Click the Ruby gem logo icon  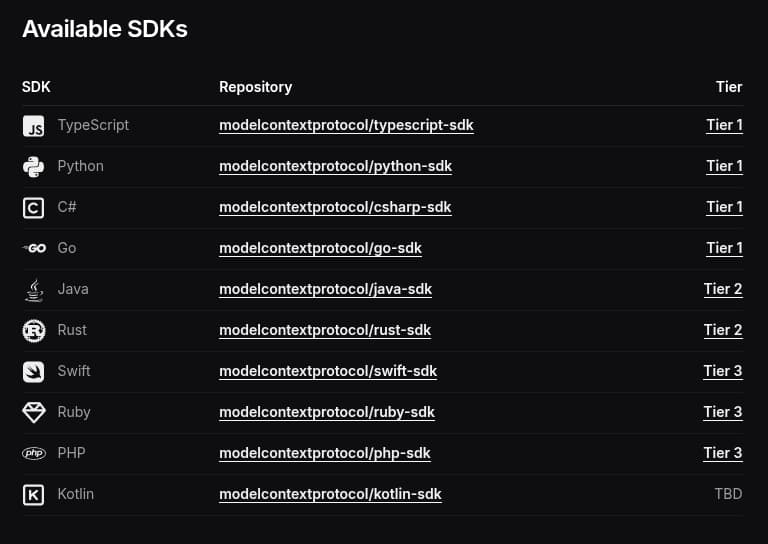click(x=33, y=413)
